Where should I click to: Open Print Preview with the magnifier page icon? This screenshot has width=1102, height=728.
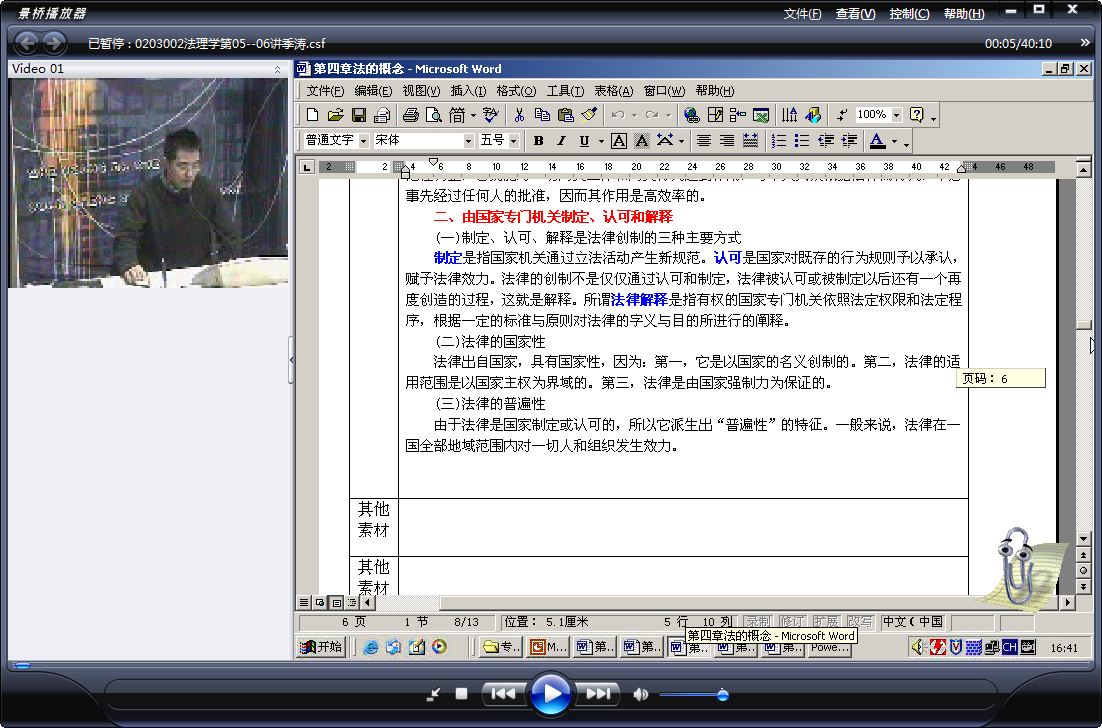tap(434, 115)
